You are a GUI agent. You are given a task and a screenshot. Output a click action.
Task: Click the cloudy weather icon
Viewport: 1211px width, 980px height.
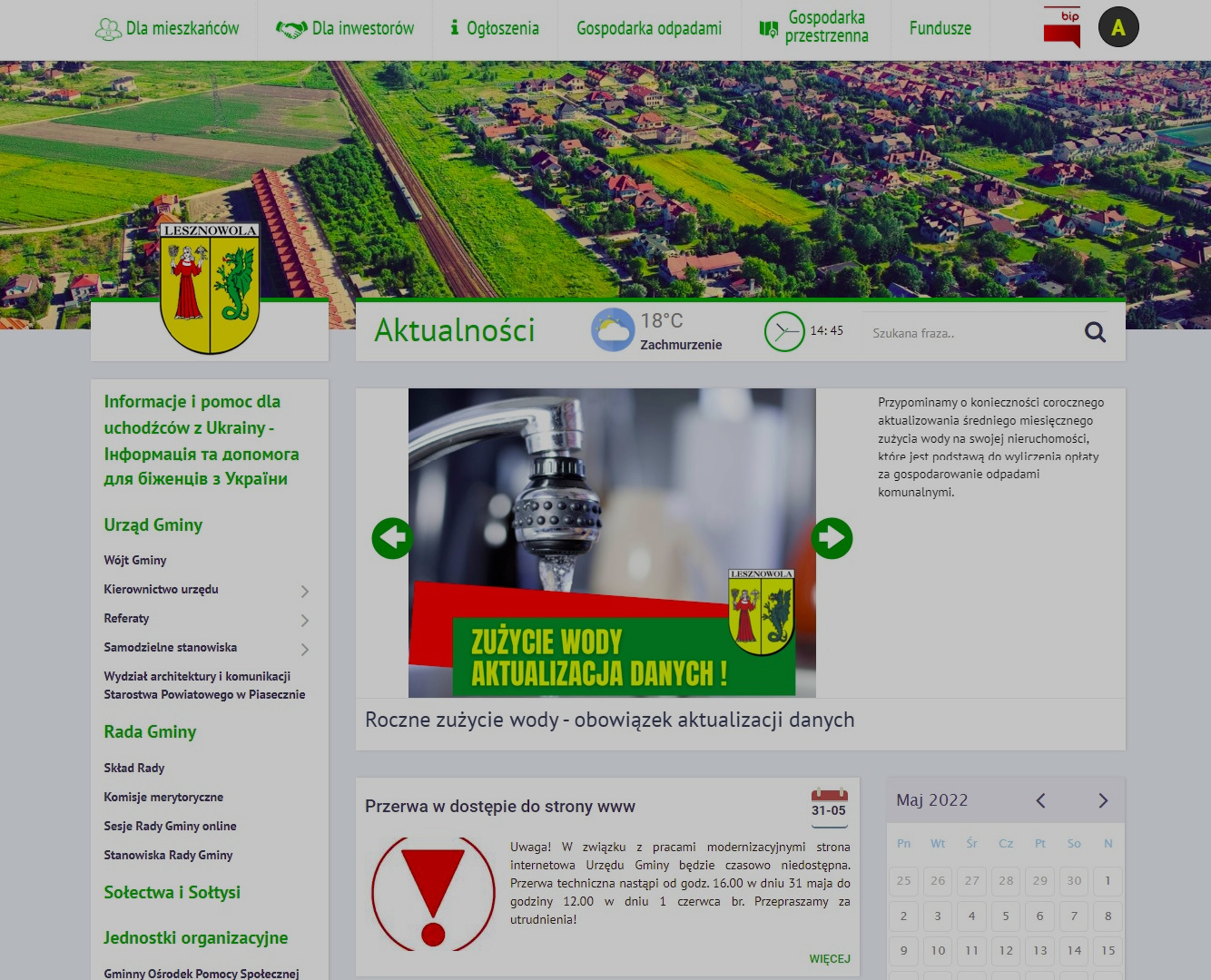pos(613,330)
